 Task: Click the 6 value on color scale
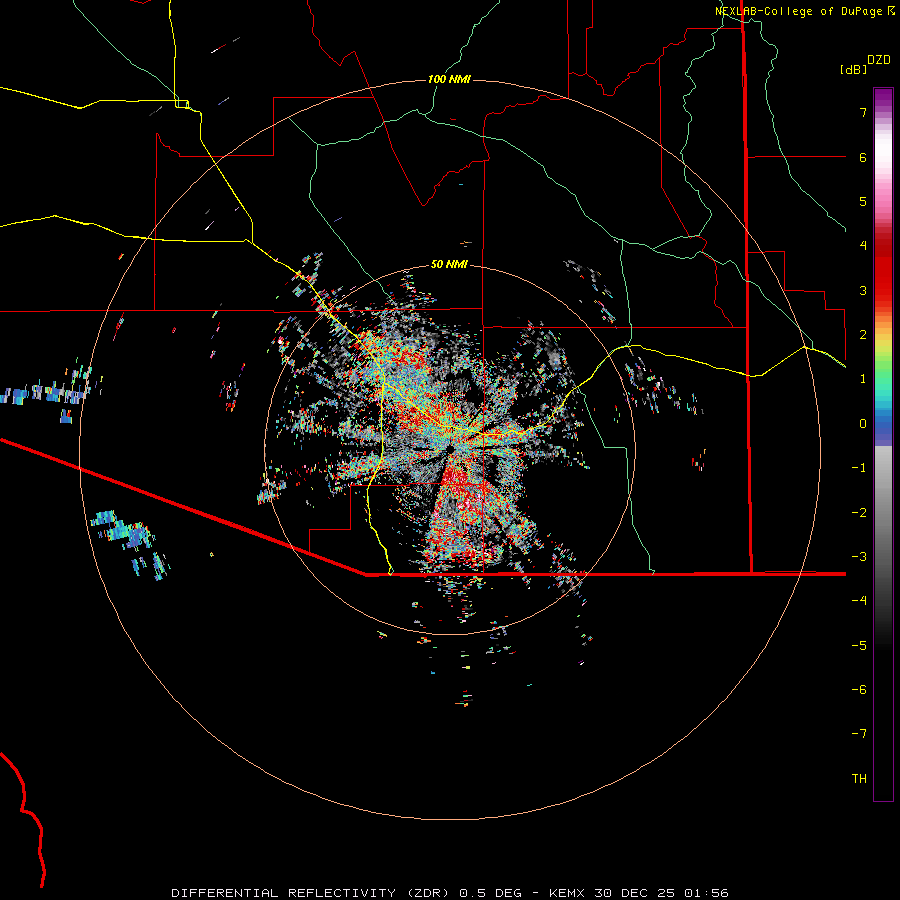tap(863, 157)
